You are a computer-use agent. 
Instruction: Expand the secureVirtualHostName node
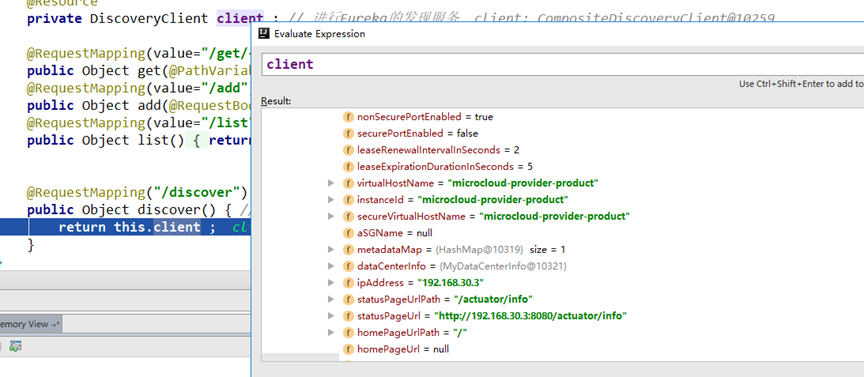(331, 216)
